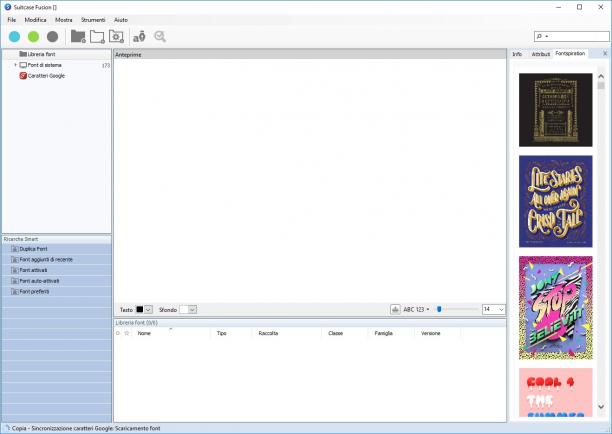This screenshot has width=612, height=434.
Task: Close the right side panel with X
Action: (605, 53)
